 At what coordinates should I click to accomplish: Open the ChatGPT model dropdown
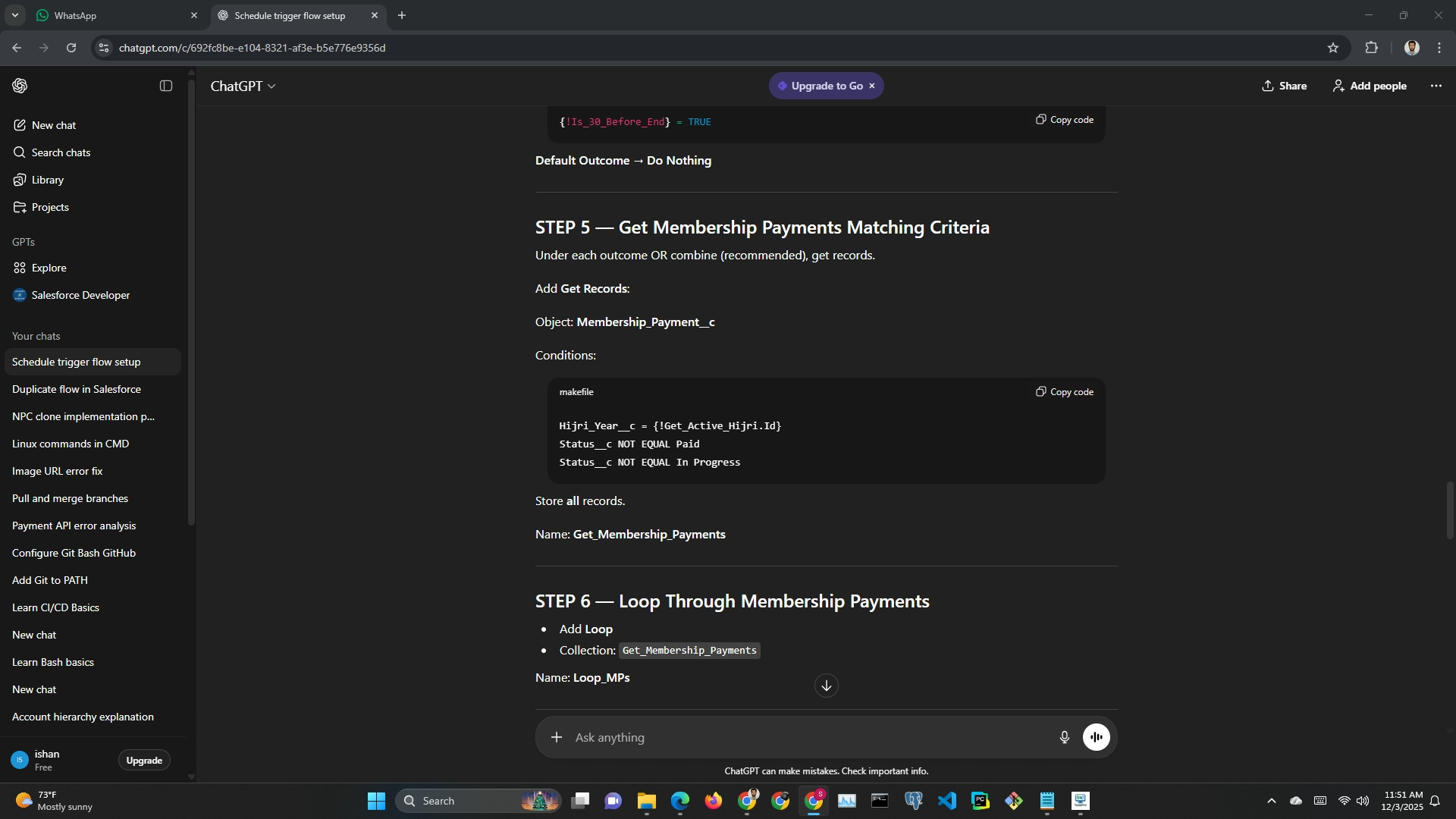[243, 86]
